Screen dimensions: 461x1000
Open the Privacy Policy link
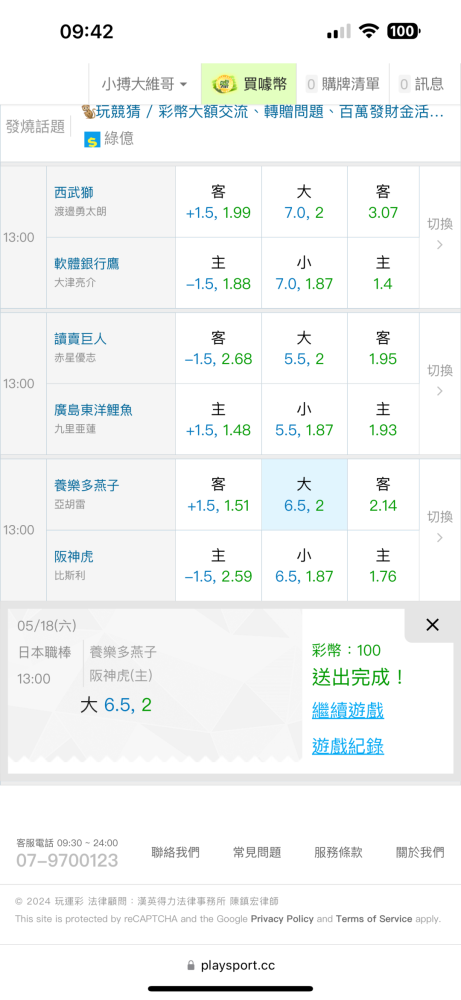click(x=282, y=919)
